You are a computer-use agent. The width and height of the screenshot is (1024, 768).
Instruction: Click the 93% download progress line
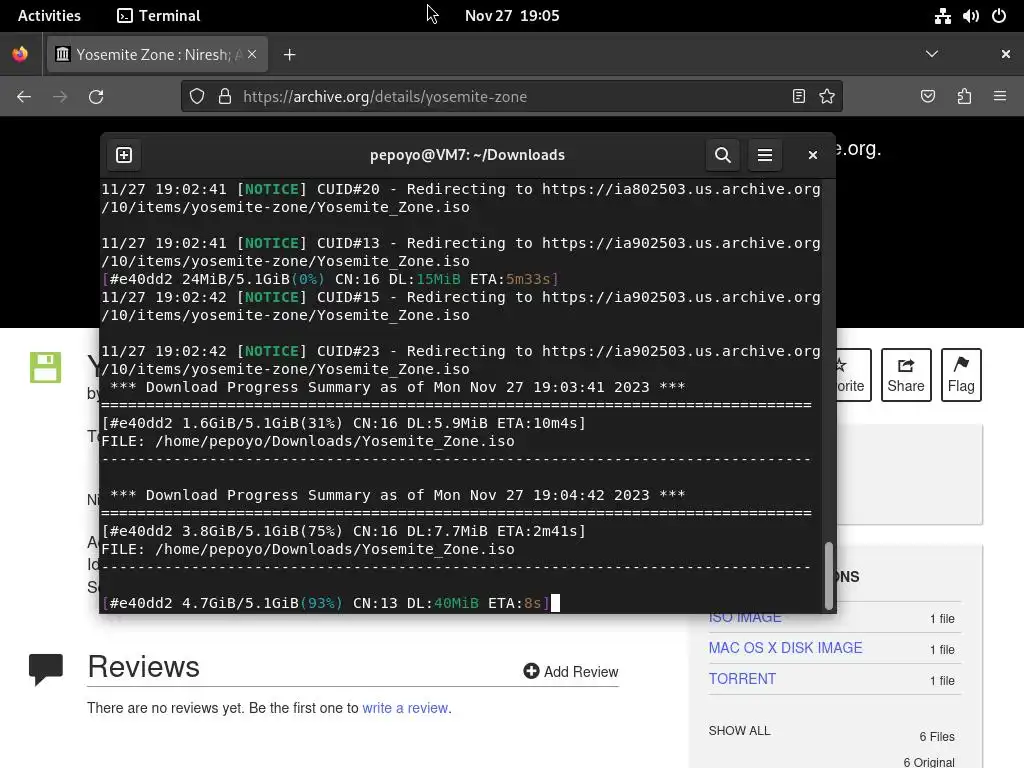[x=325, y=603]
